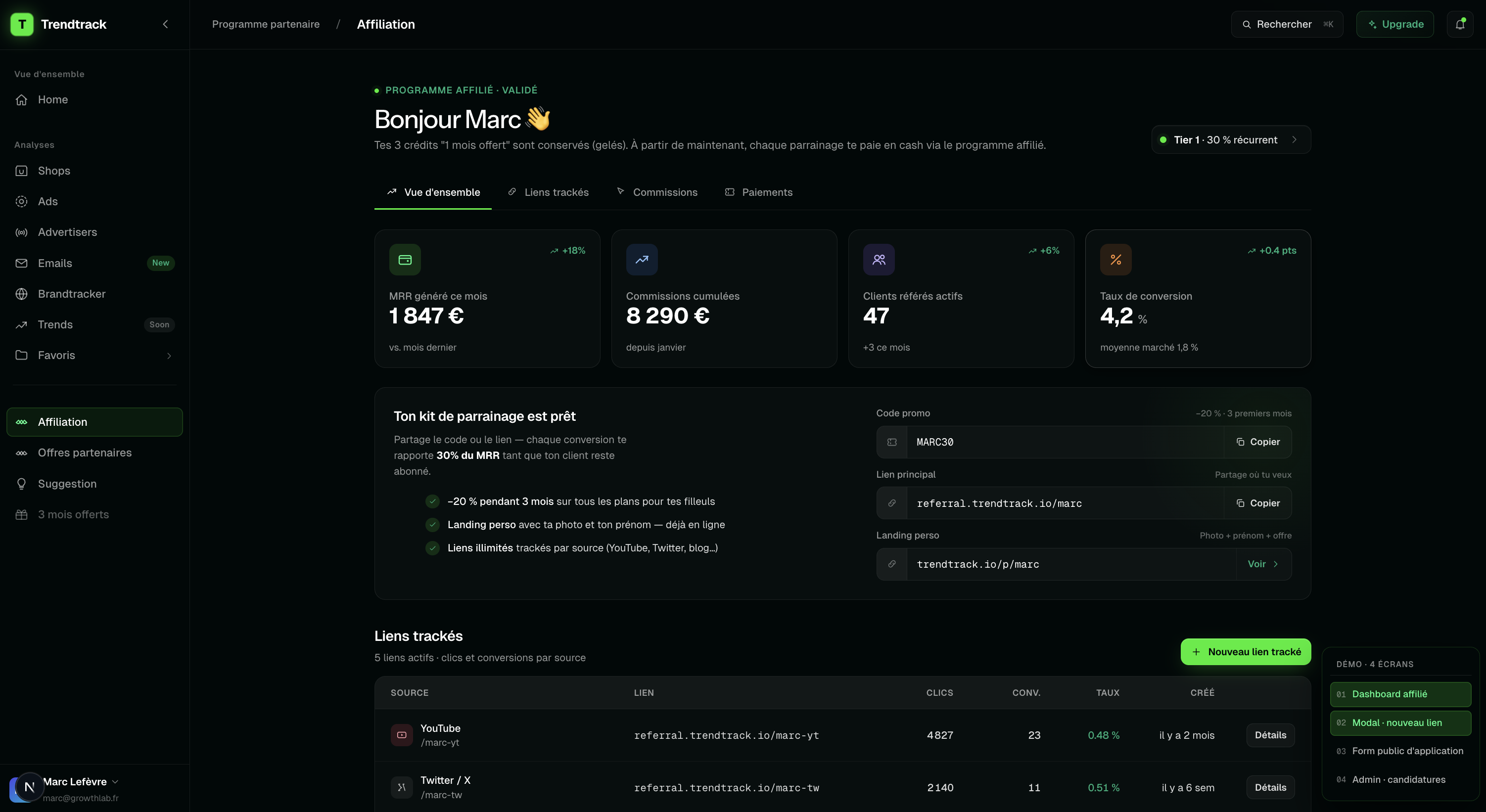Click the Favoris folder icon
Viewport: 1486px width, 812px height.
click(21, 355)
